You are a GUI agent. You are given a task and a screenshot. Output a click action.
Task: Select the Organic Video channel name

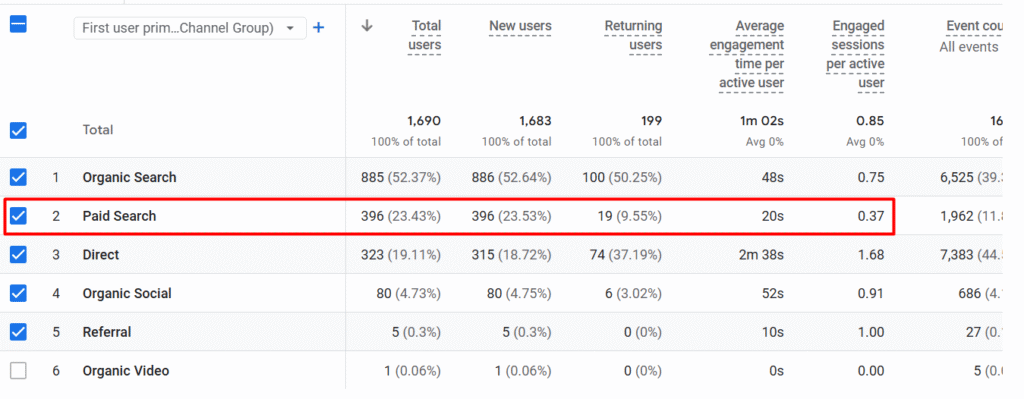pos(126,371)
